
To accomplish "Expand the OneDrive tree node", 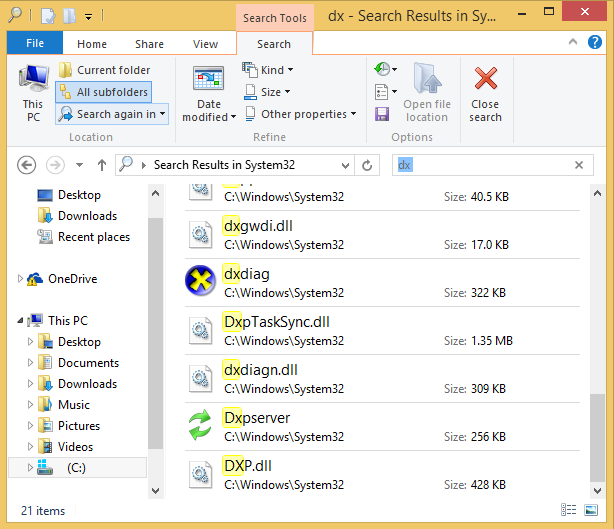I will (20, 278).
